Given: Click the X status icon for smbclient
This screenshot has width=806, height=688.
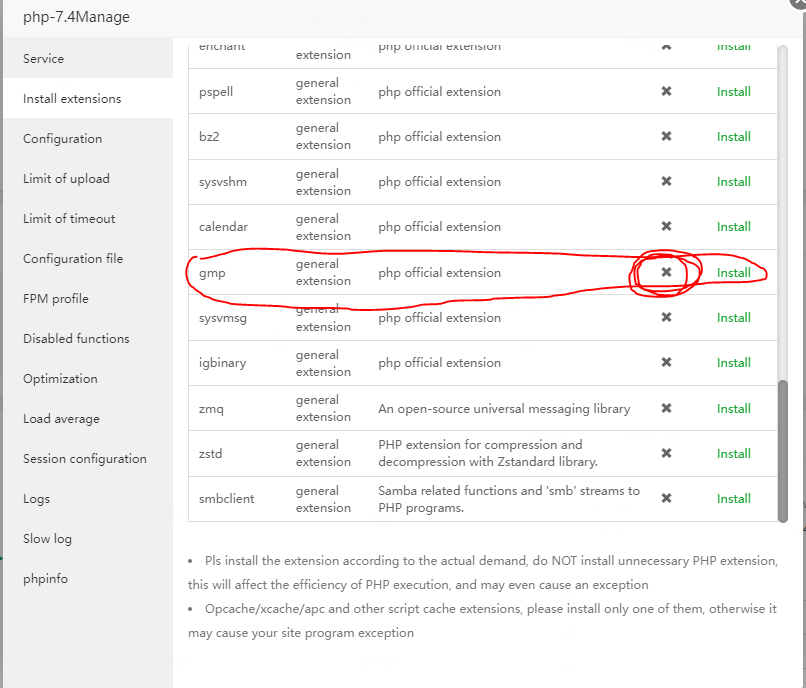Looking at the screenshot, I should tap(666, 498).
